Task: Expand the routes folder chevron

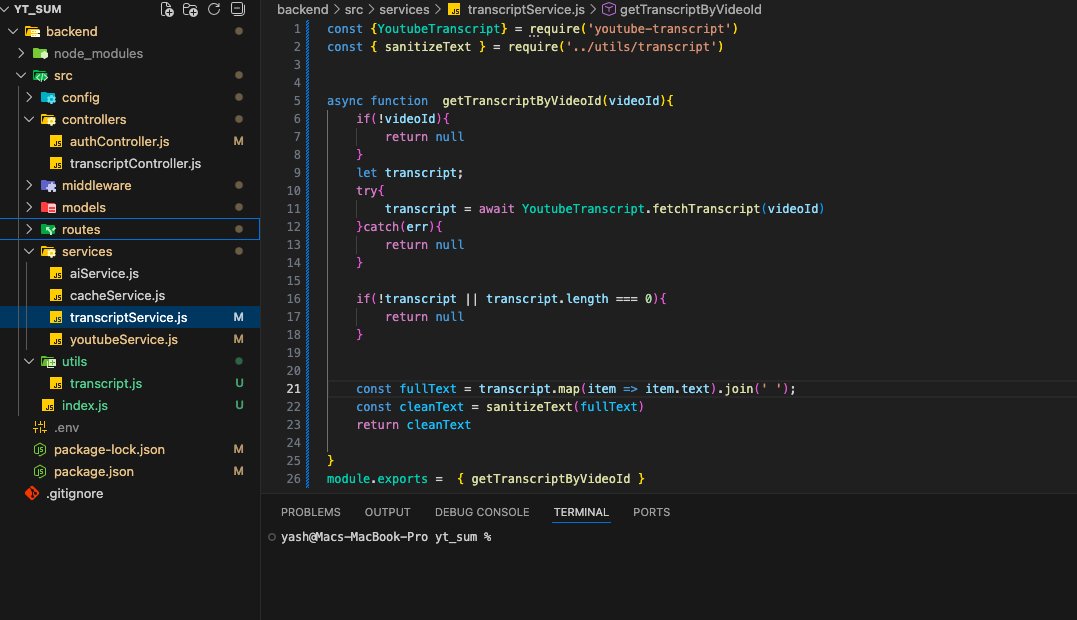Action: tap(29, 229)
